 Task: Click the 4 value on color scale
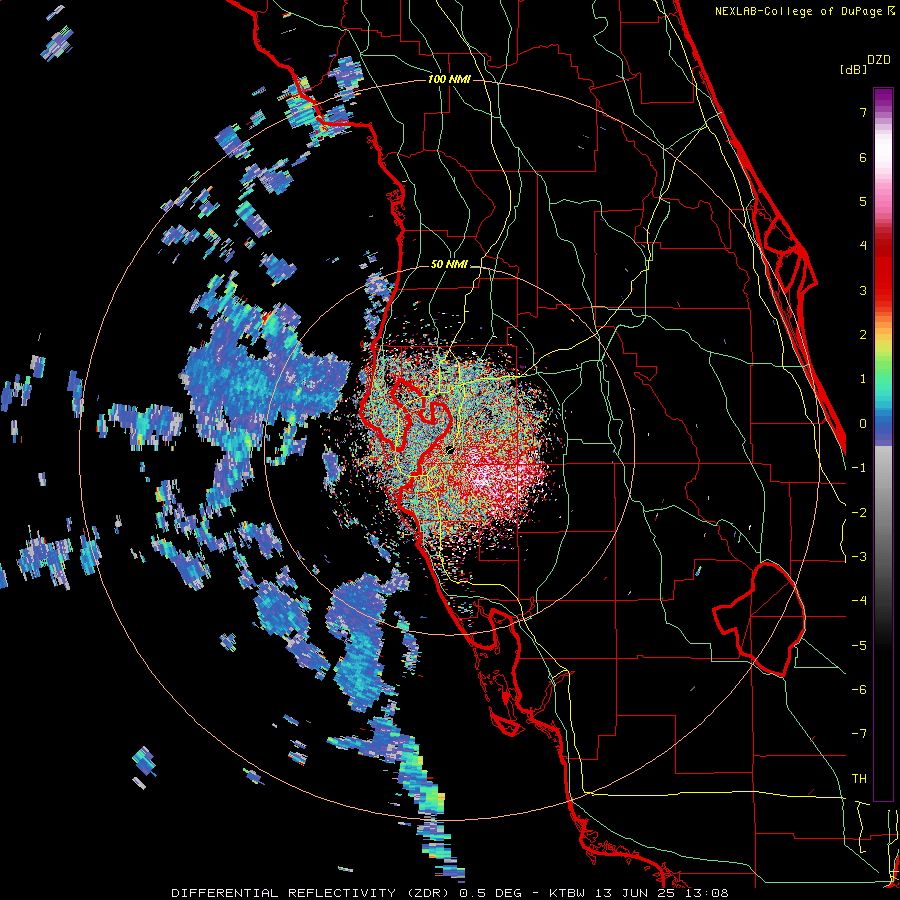[x=863, y=246]
